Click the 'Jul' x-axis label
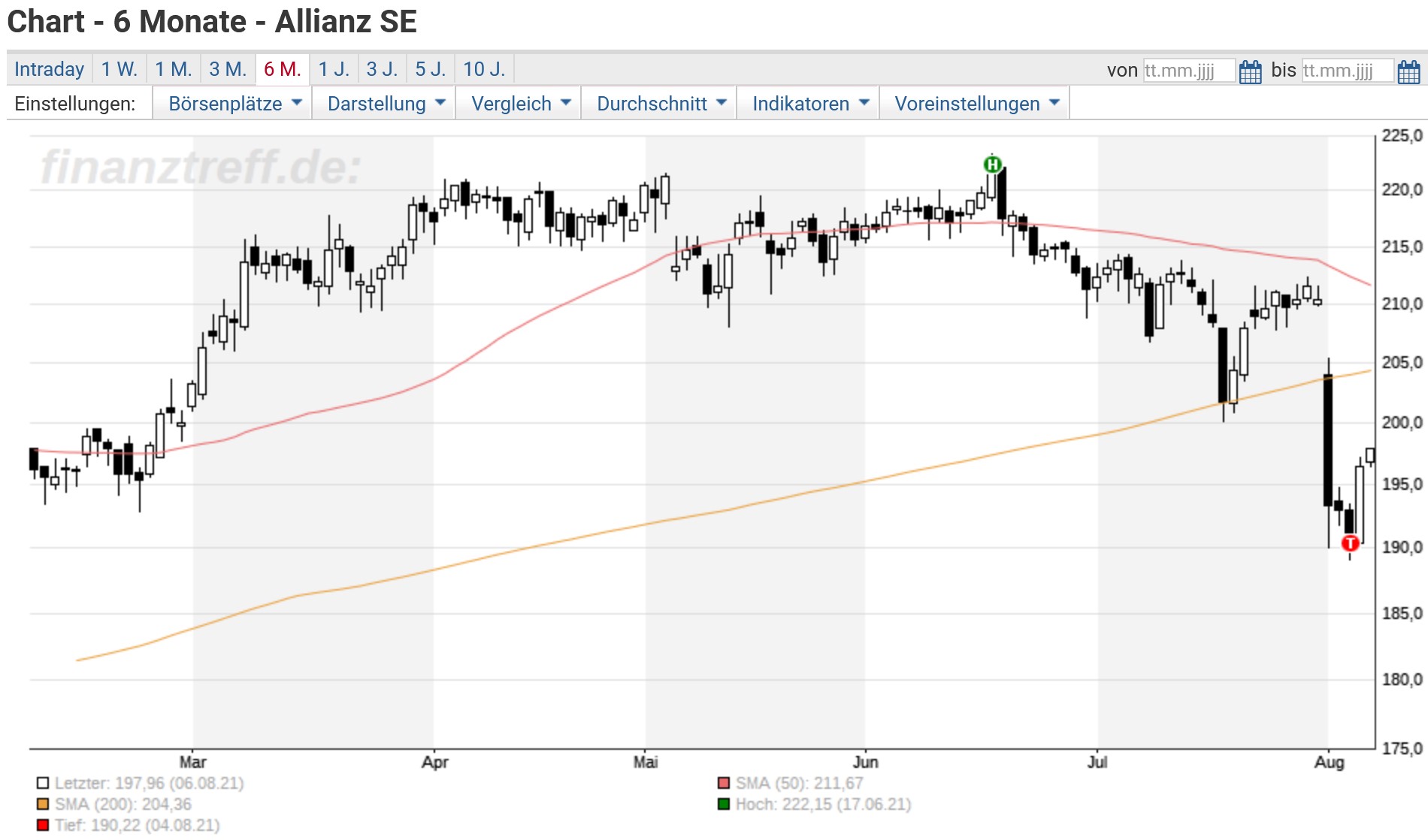The image size is (1428, 840). point(1097,762)
